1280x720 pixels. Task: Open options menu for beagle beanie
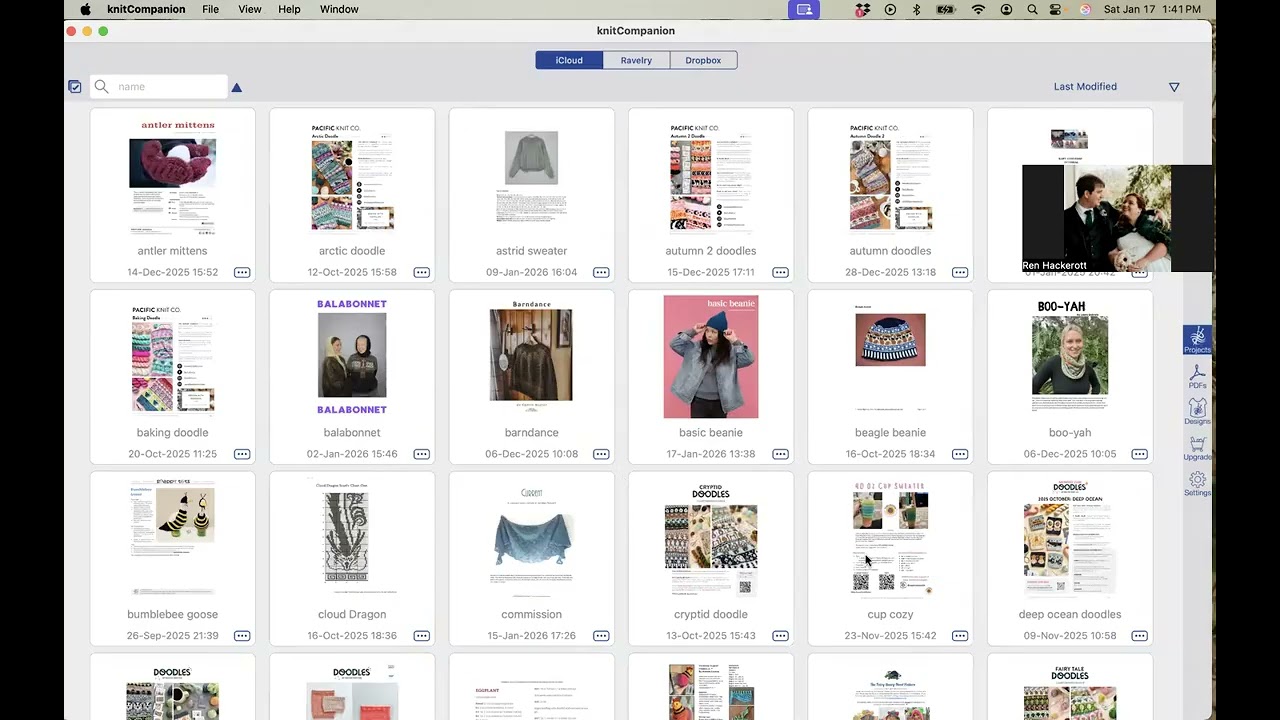960,454
